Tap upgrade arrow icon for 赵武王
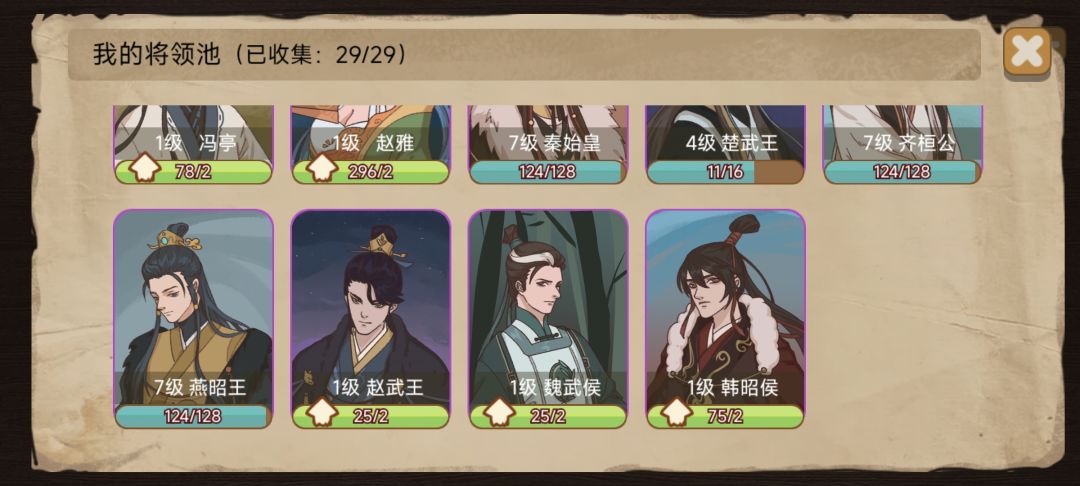The image size is (1080, 486). 322,413
